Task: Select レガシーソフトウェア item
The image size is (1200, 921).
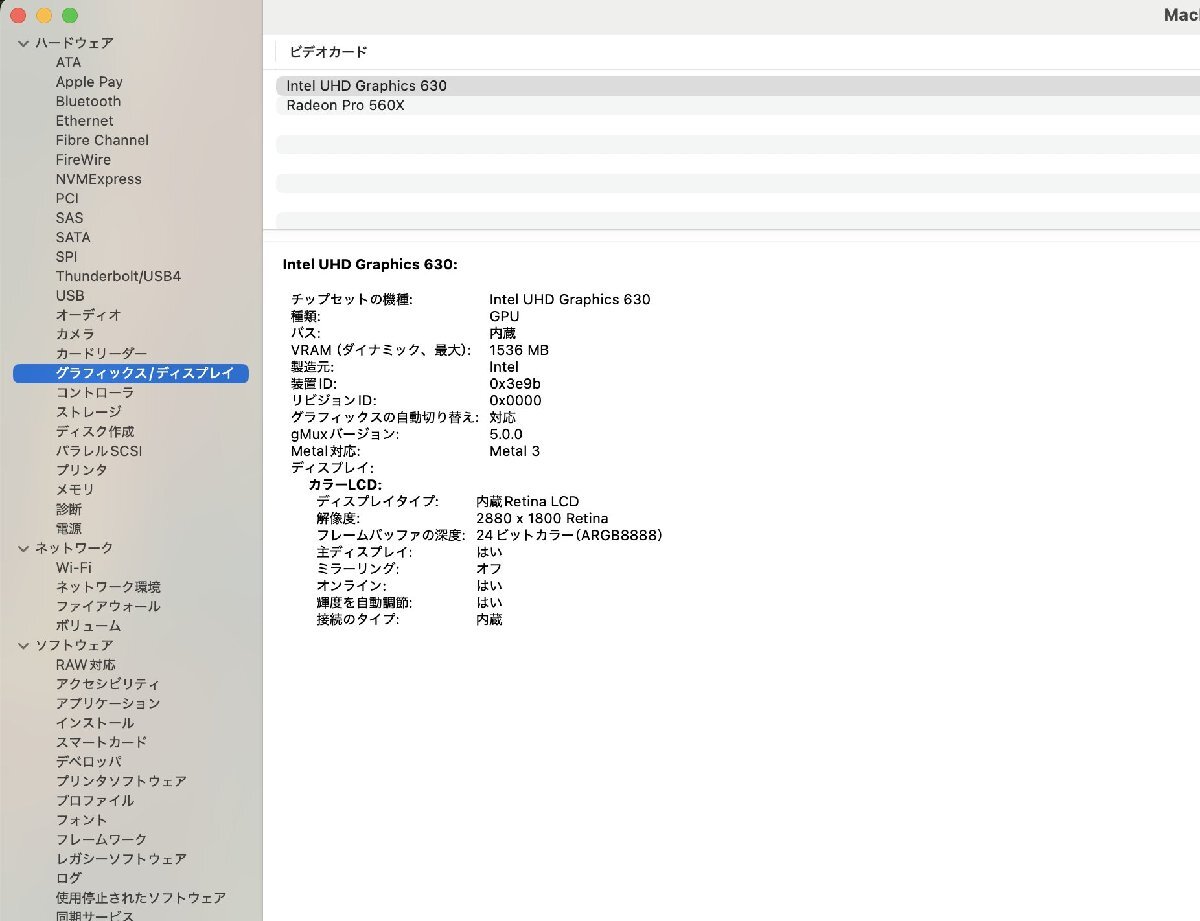Action: (x=121, y=859)
